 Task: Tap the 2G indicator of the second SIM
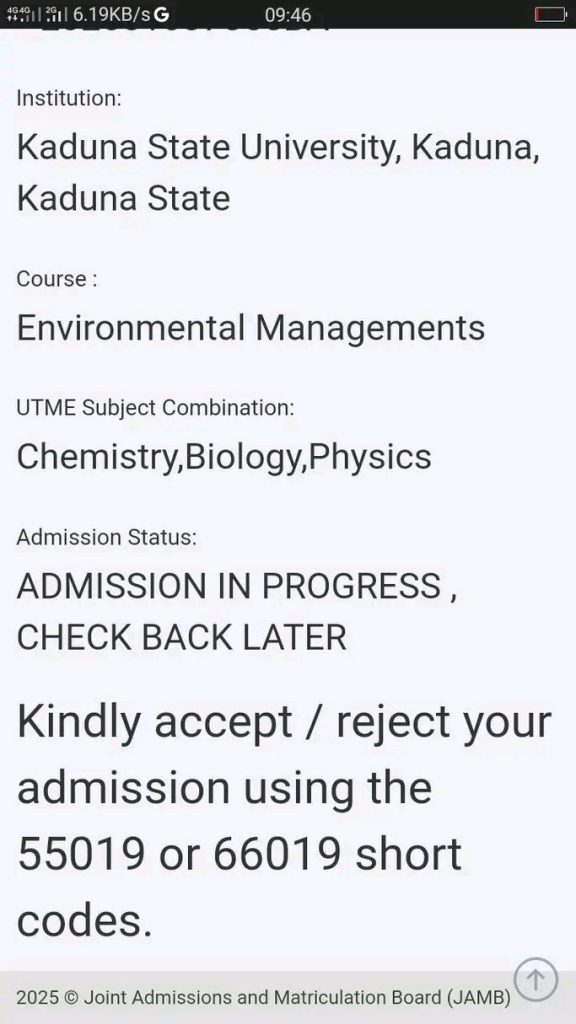click(50, 12)
